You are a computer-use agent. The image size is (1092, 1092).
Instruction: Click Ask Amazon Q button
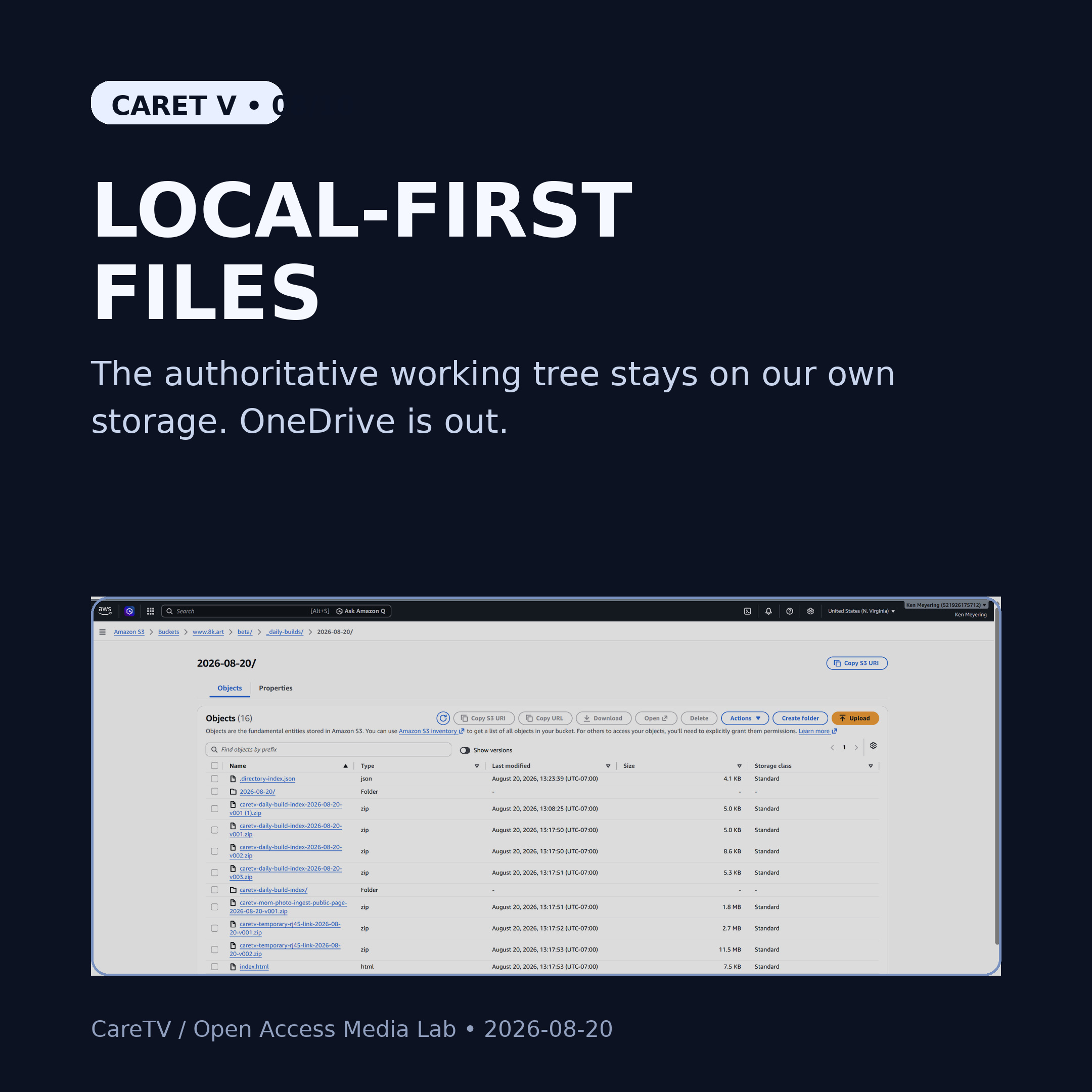pyautogui.click(x=360, y=611)
